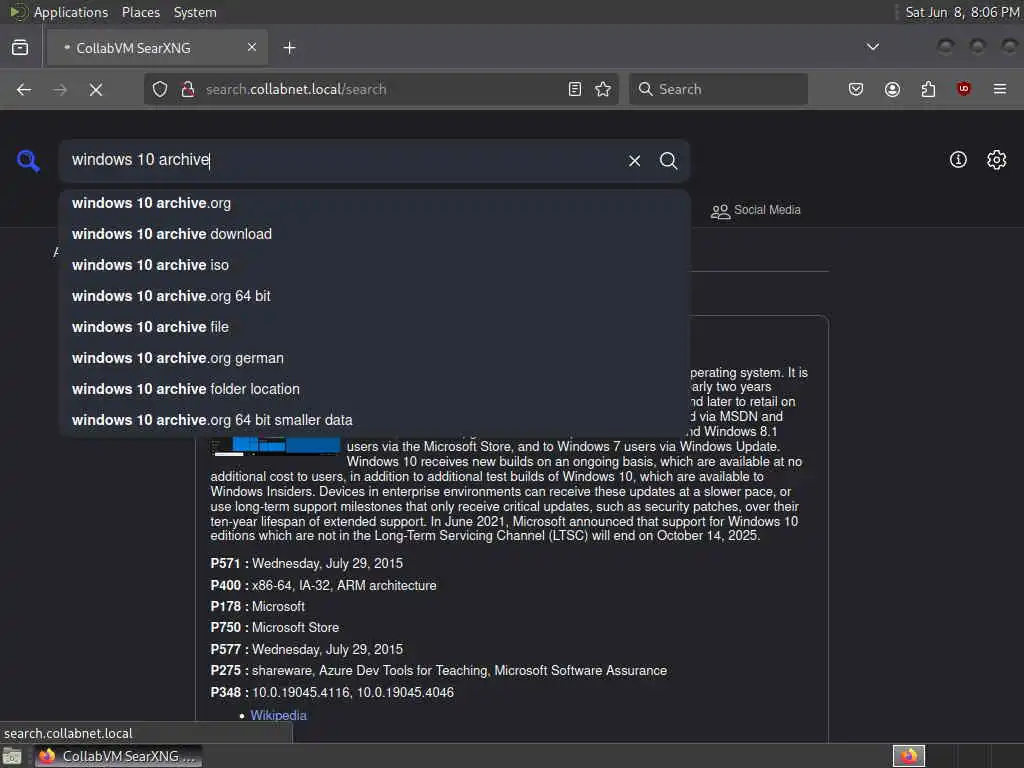Select CollabVM SearXNG taskbar window button
1024x768 pixels.
pos(118,756)
